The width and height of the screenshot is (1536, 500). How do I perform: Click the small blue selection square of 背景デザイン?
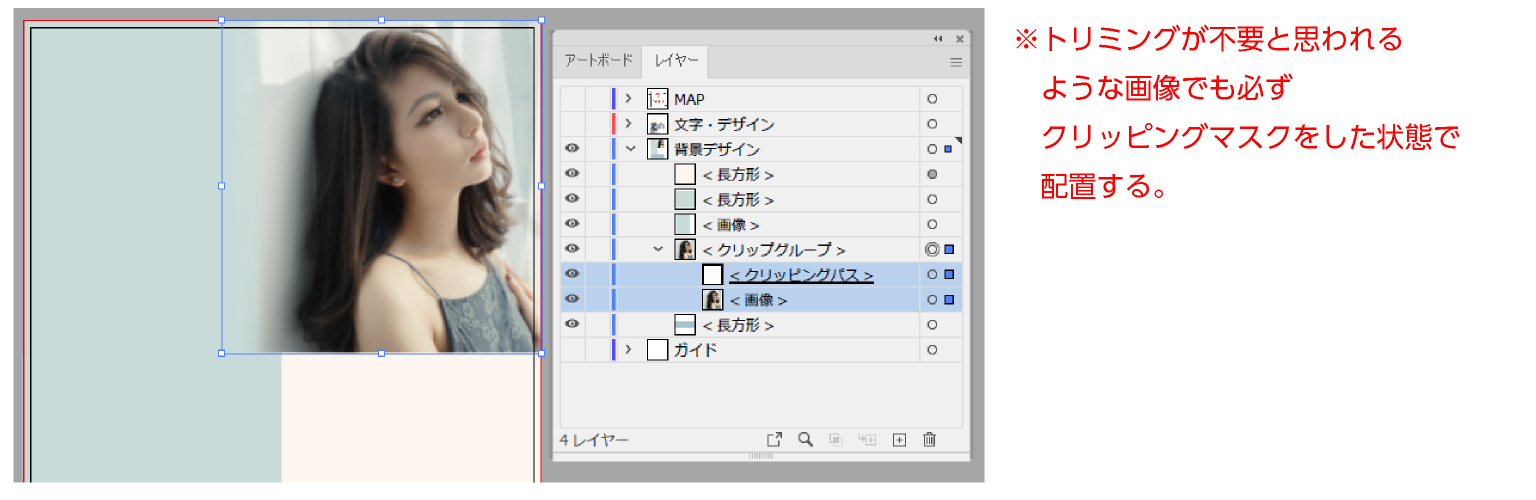pyautogui.click(x=947, y=149)
